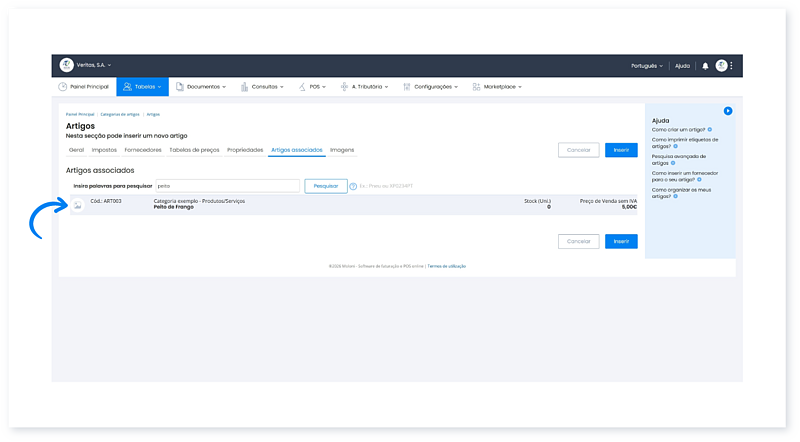The height and width of the screenshot is (442, 800).
Task: Click the top Inserir button
Action: tap(621, 150)
